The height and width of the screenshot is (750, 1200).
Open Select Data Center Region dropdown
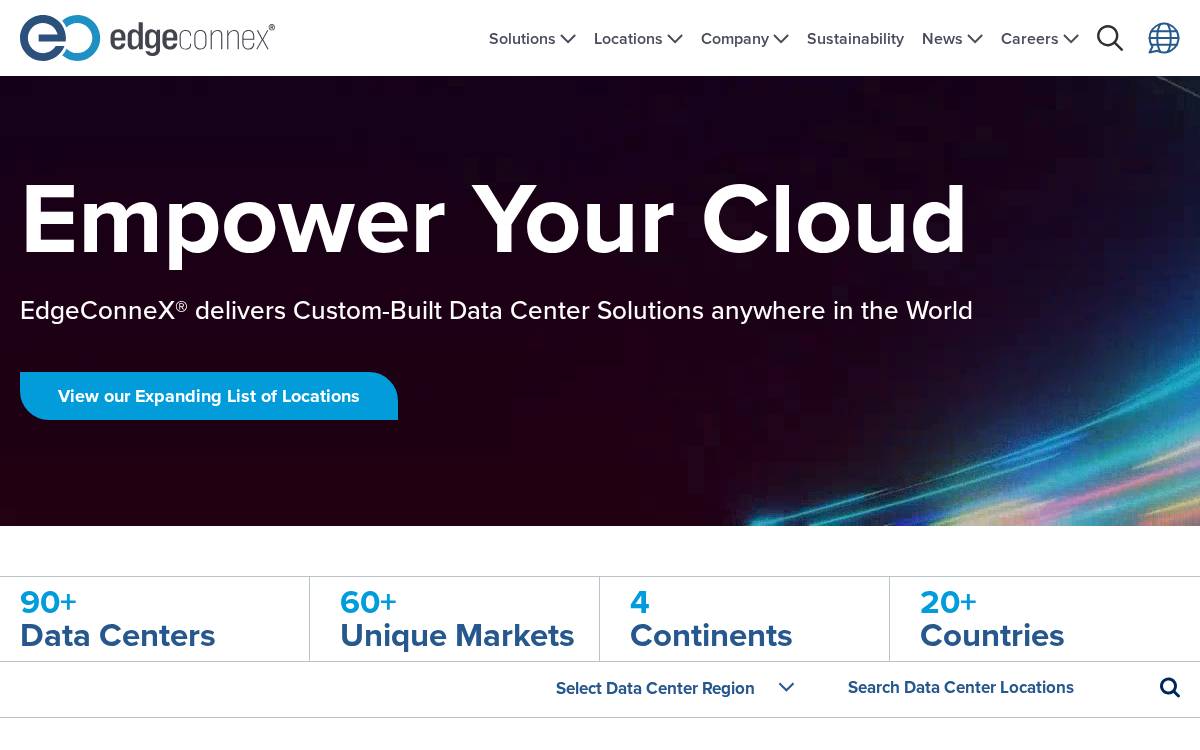coord(675,688)
